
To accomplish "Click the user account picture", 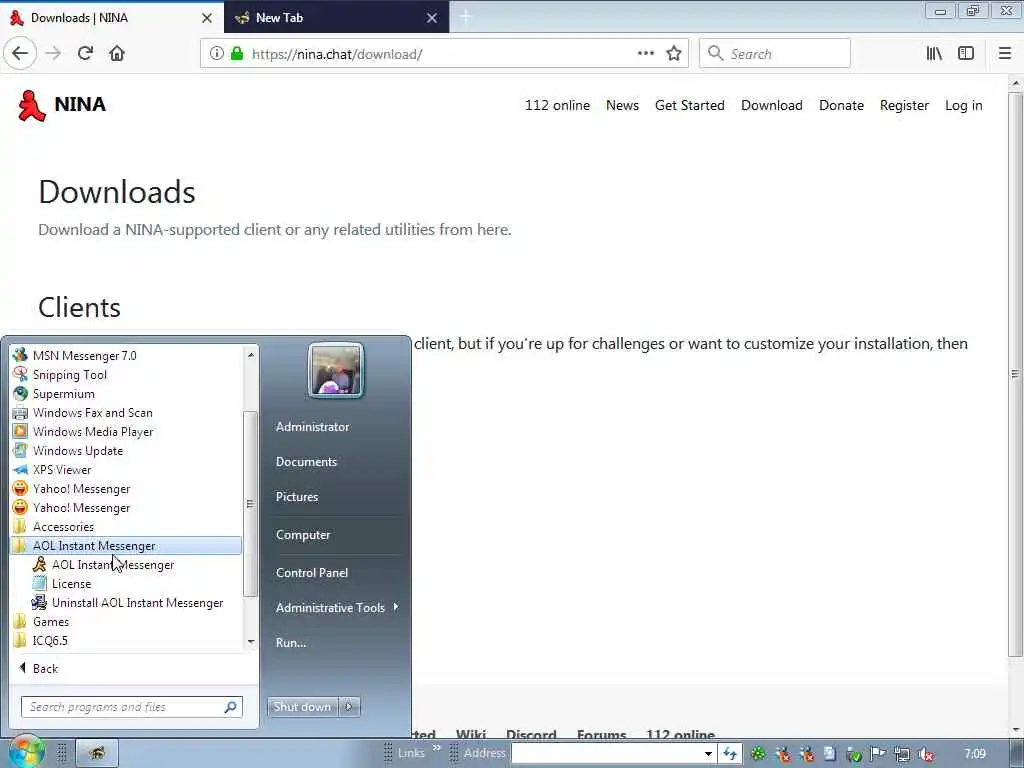I will coord(336,370).
